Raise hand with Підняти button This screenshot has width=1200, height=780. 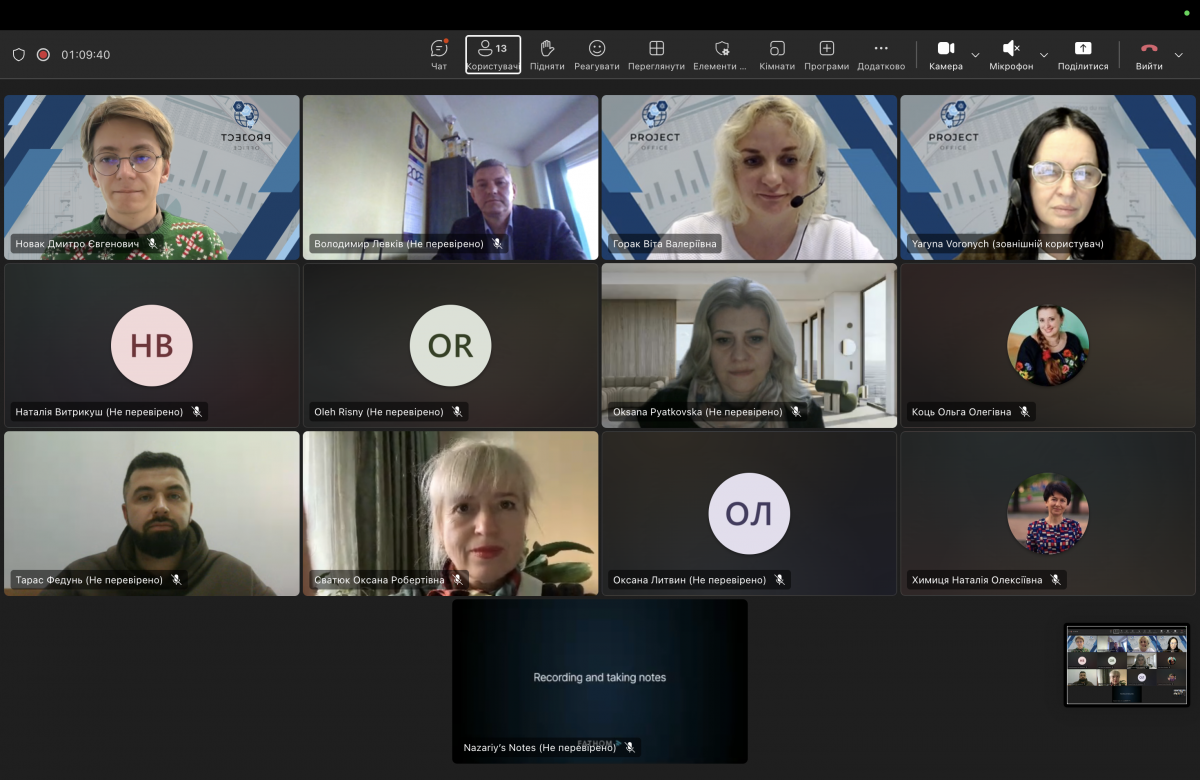click(547, 54)
